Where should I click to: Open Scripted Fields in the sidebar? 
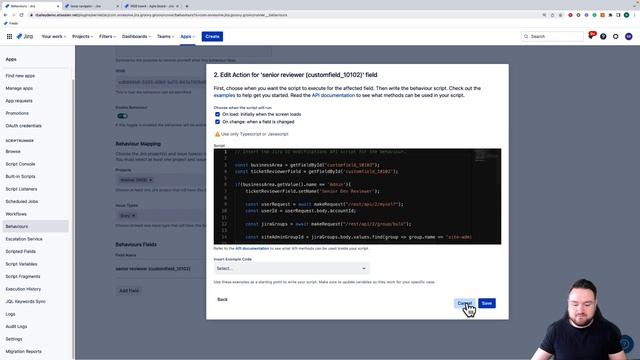pyautogui.click(x=20, y=251)
